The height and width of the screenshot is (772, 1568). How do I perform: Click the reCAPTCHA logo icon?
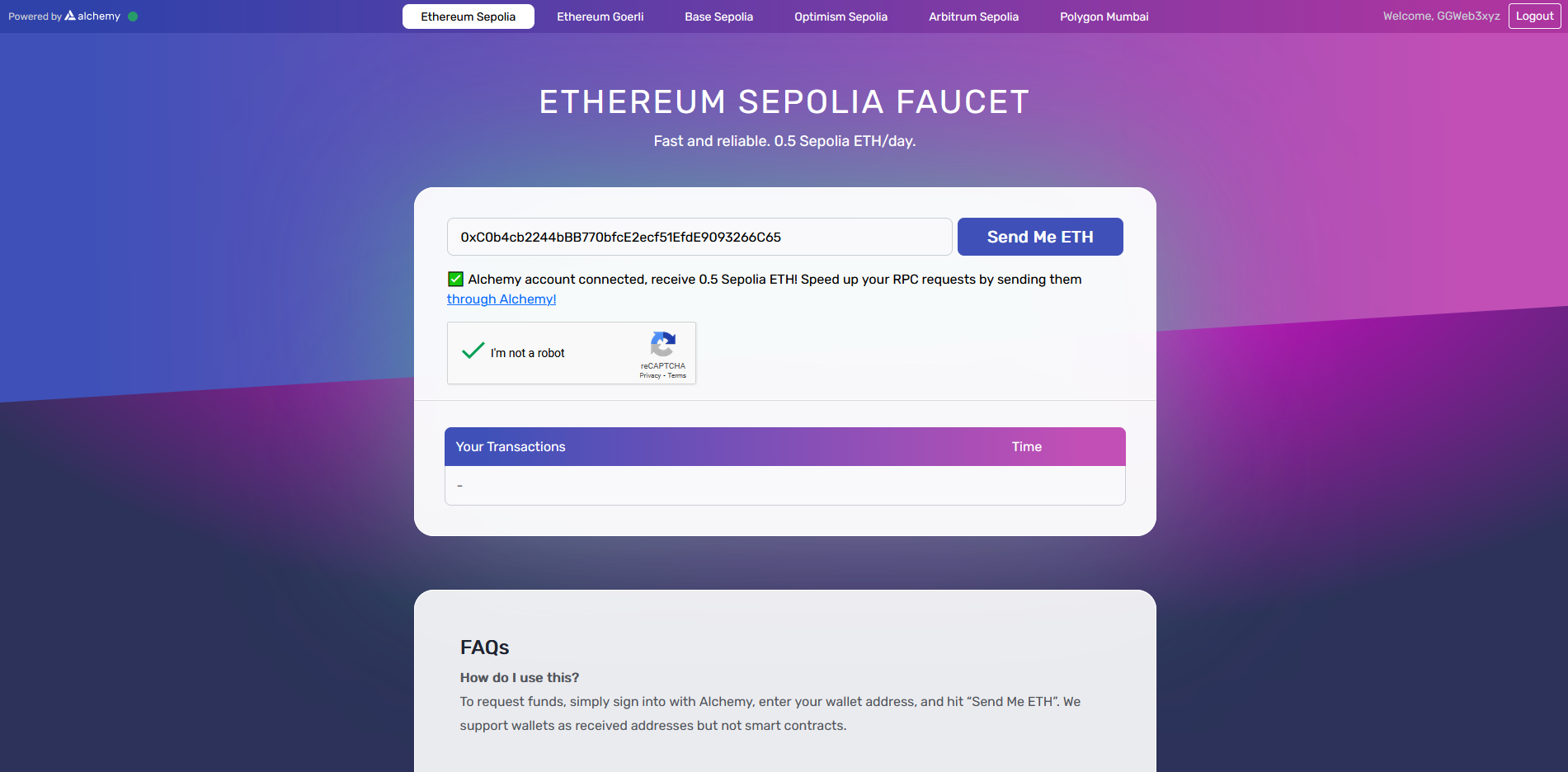click(663, 345)
